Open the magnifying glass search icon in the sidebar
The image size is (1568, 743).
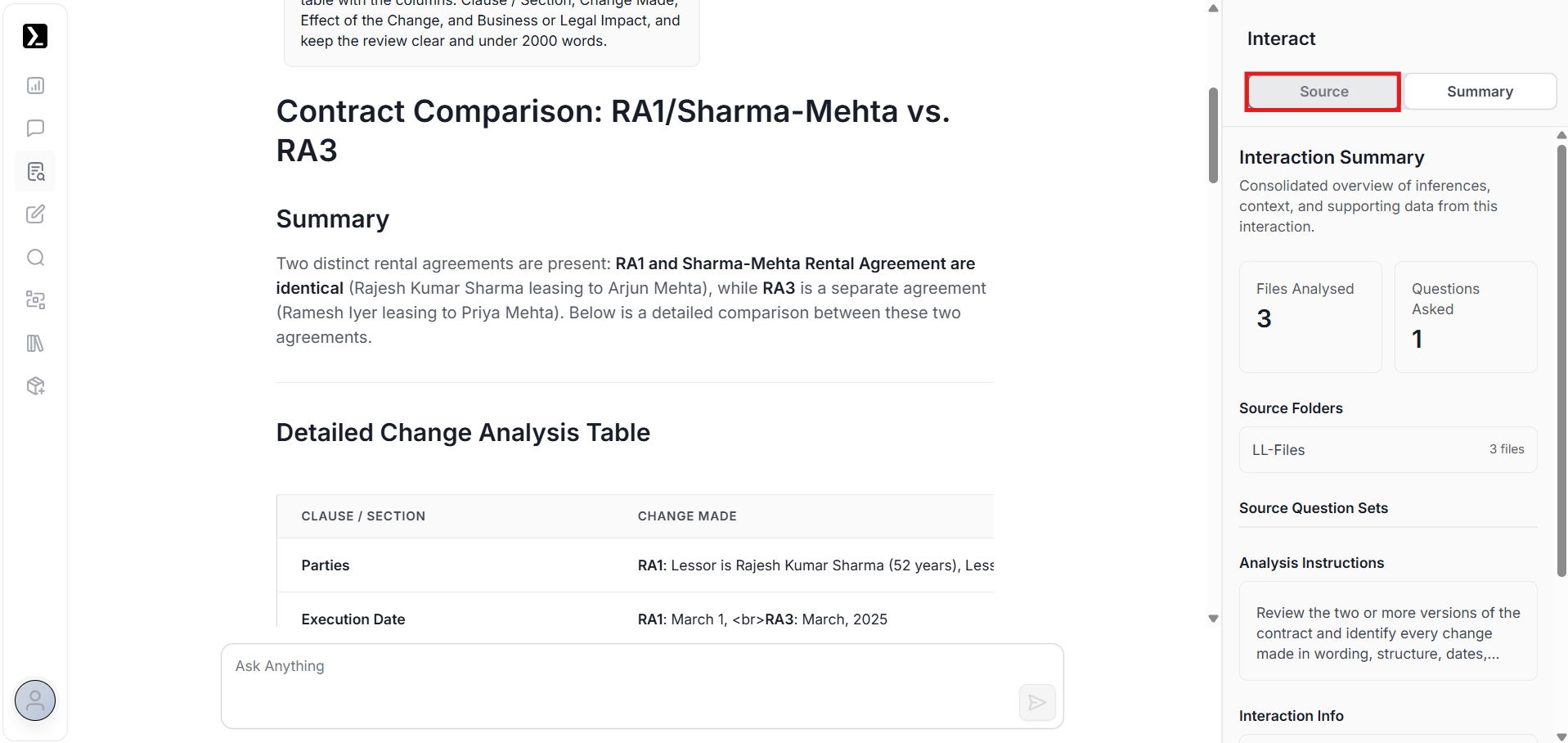coord(35,258)
